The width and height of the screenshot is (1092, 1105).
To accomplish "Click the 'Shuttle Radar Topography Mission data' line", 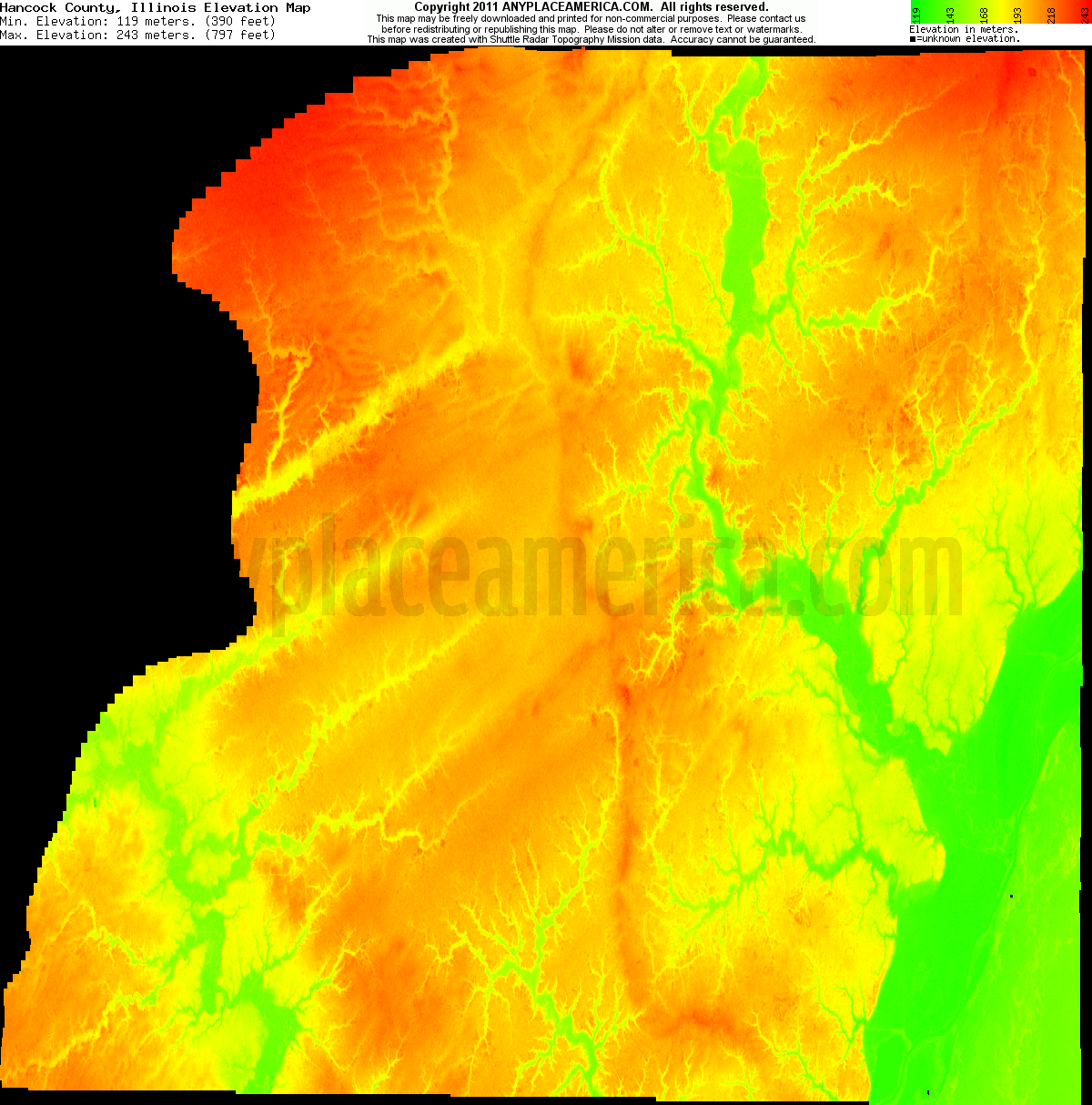I will 591,40.
